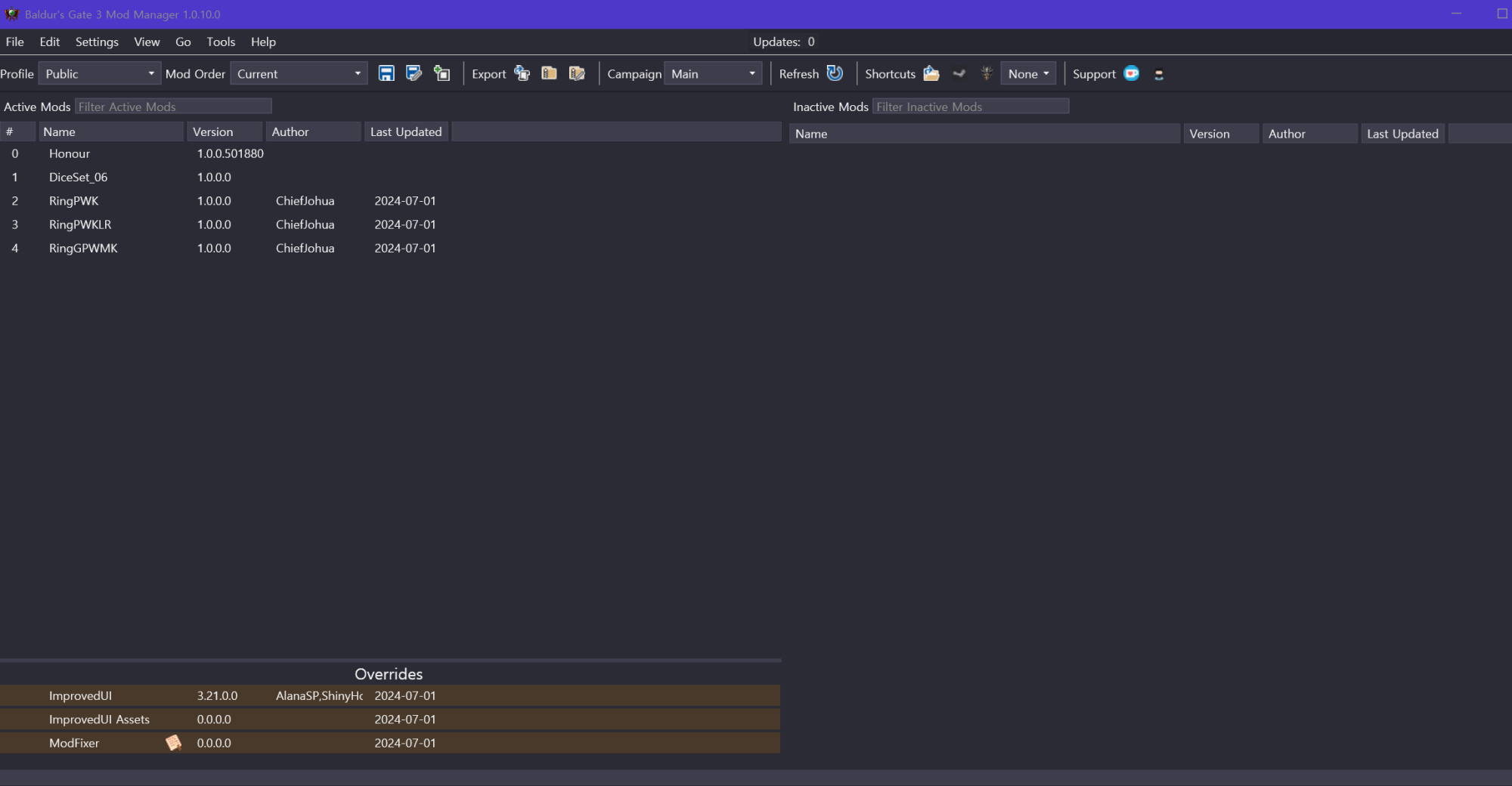Click the add new order icon
Screen dimensions: 1512x786
click(x=442, y=73)
